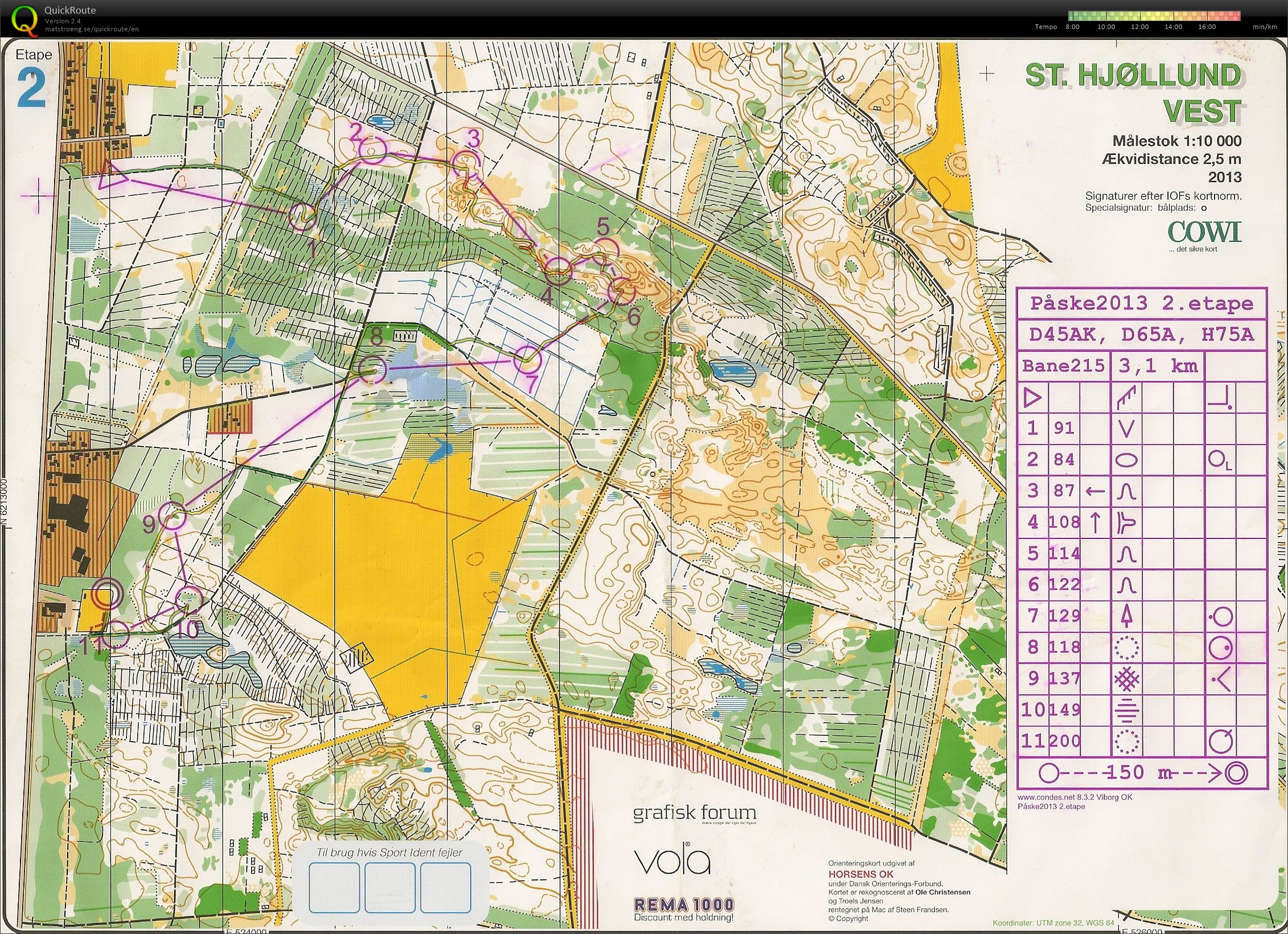1288x934 pixels.
Task: Click the 8:00 tempo scale value
Action: (1072, 27)
